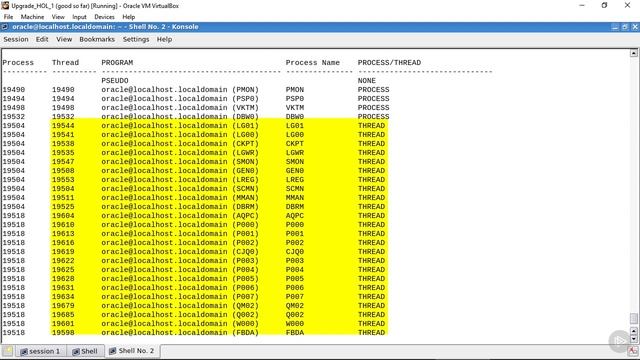Open the VirtualBox Input menu
Screen dimensions: 640x360
tap(79, 17)
